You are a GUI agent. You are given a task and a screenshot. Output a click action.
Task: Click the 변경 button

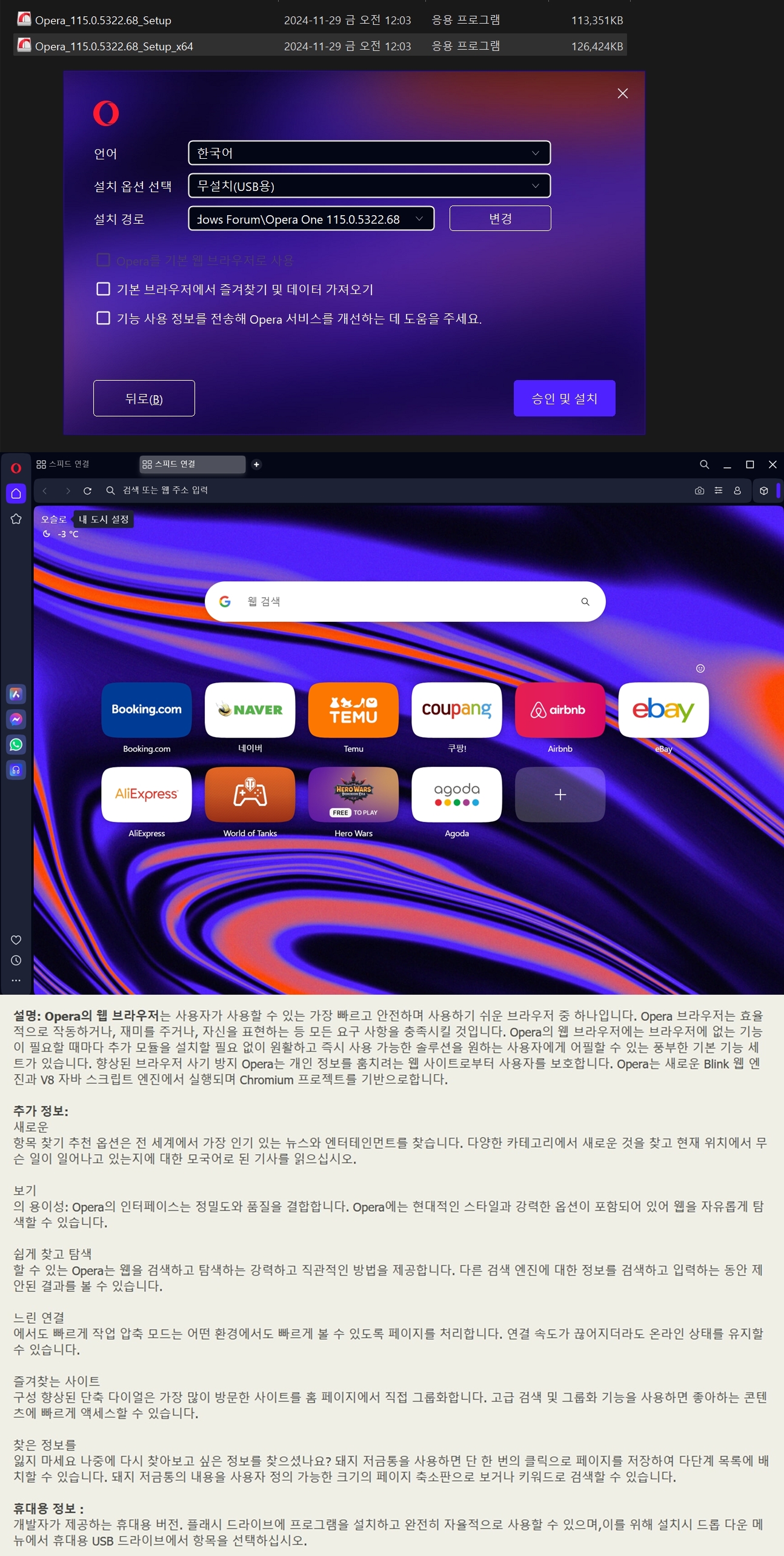[x=500, y=218]
